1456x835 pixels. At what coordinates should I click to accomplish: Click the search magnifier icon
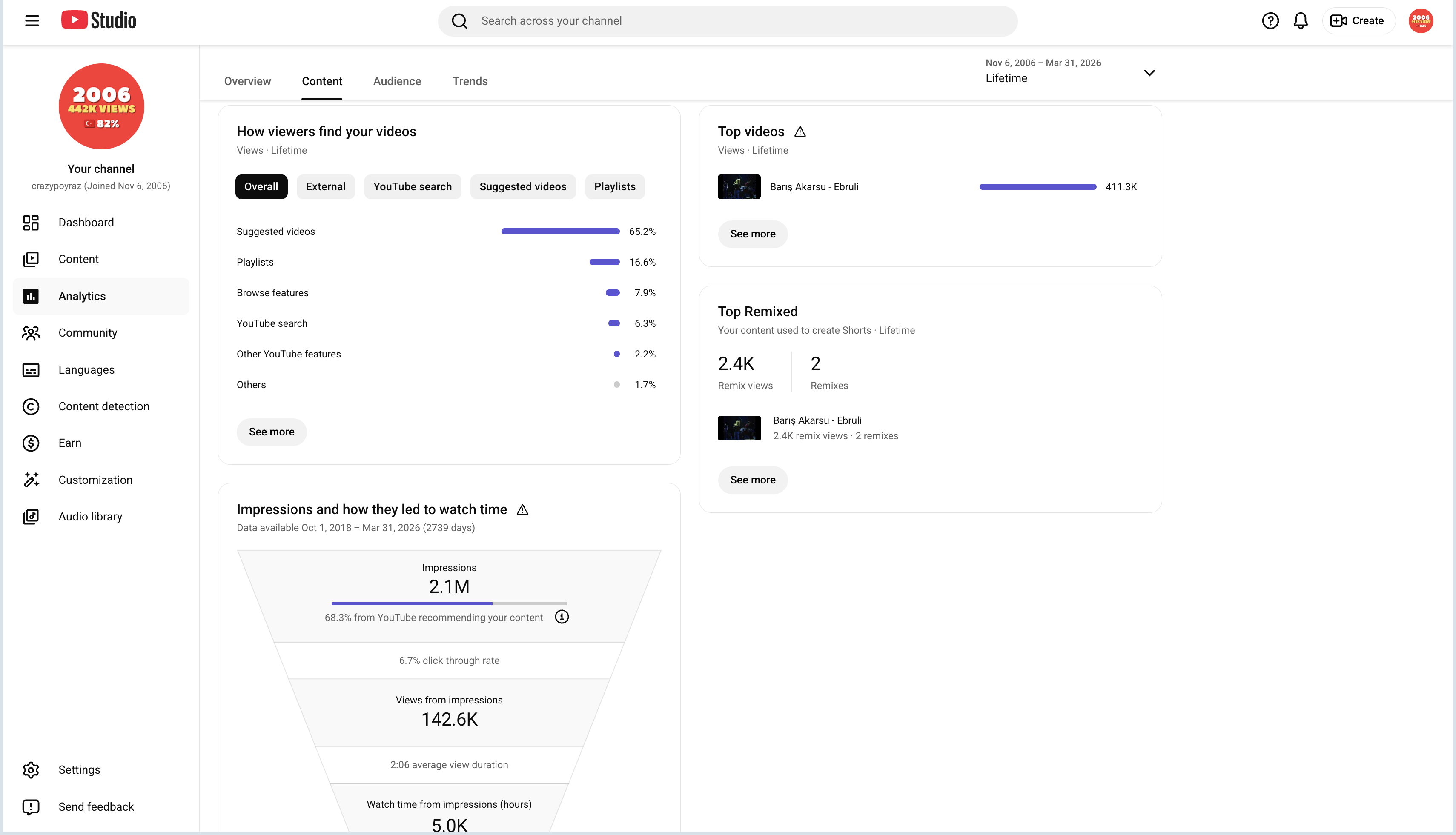(x=459, y=21)
